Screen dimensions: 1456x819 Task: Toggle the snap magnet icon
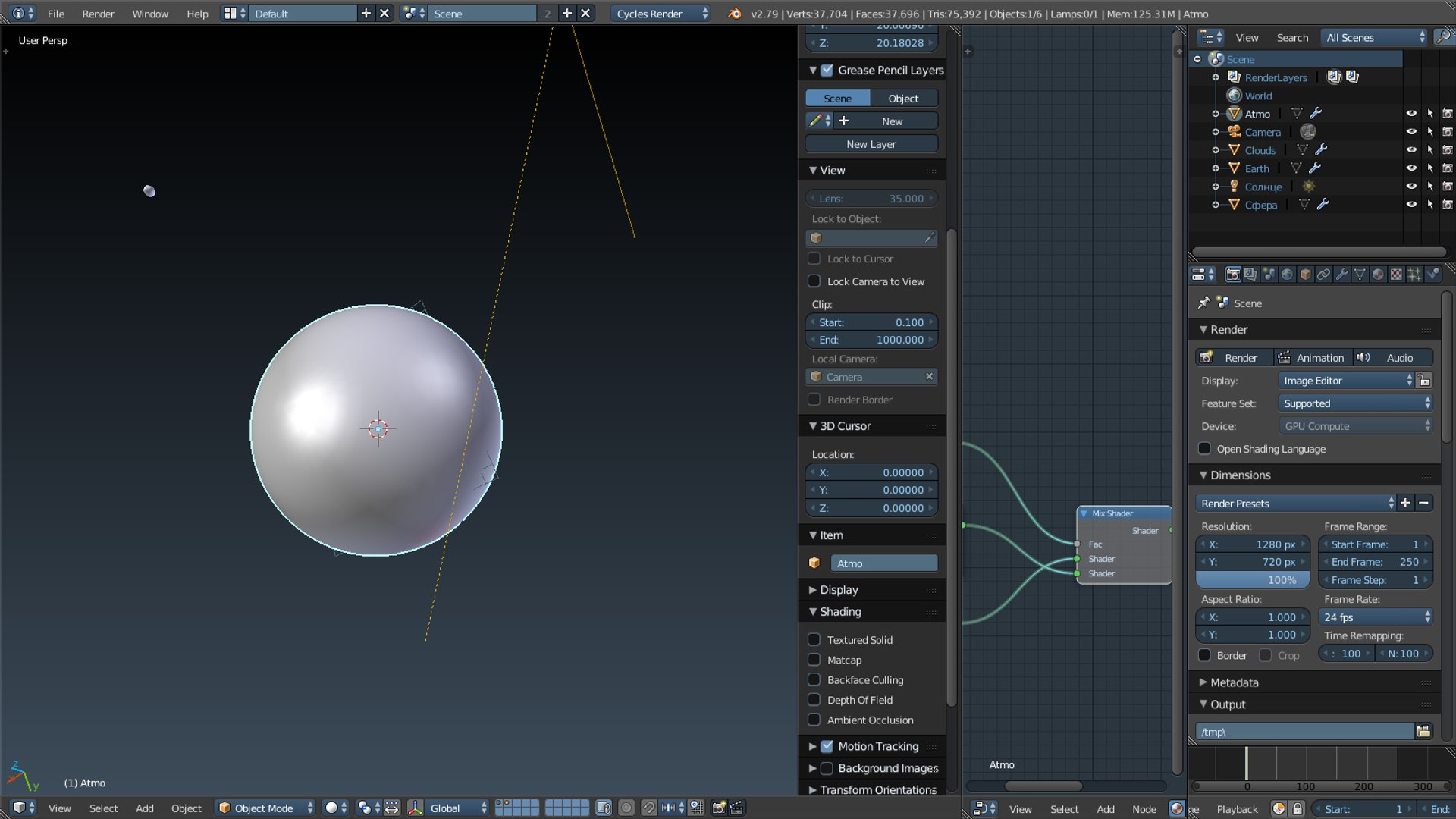649,808
